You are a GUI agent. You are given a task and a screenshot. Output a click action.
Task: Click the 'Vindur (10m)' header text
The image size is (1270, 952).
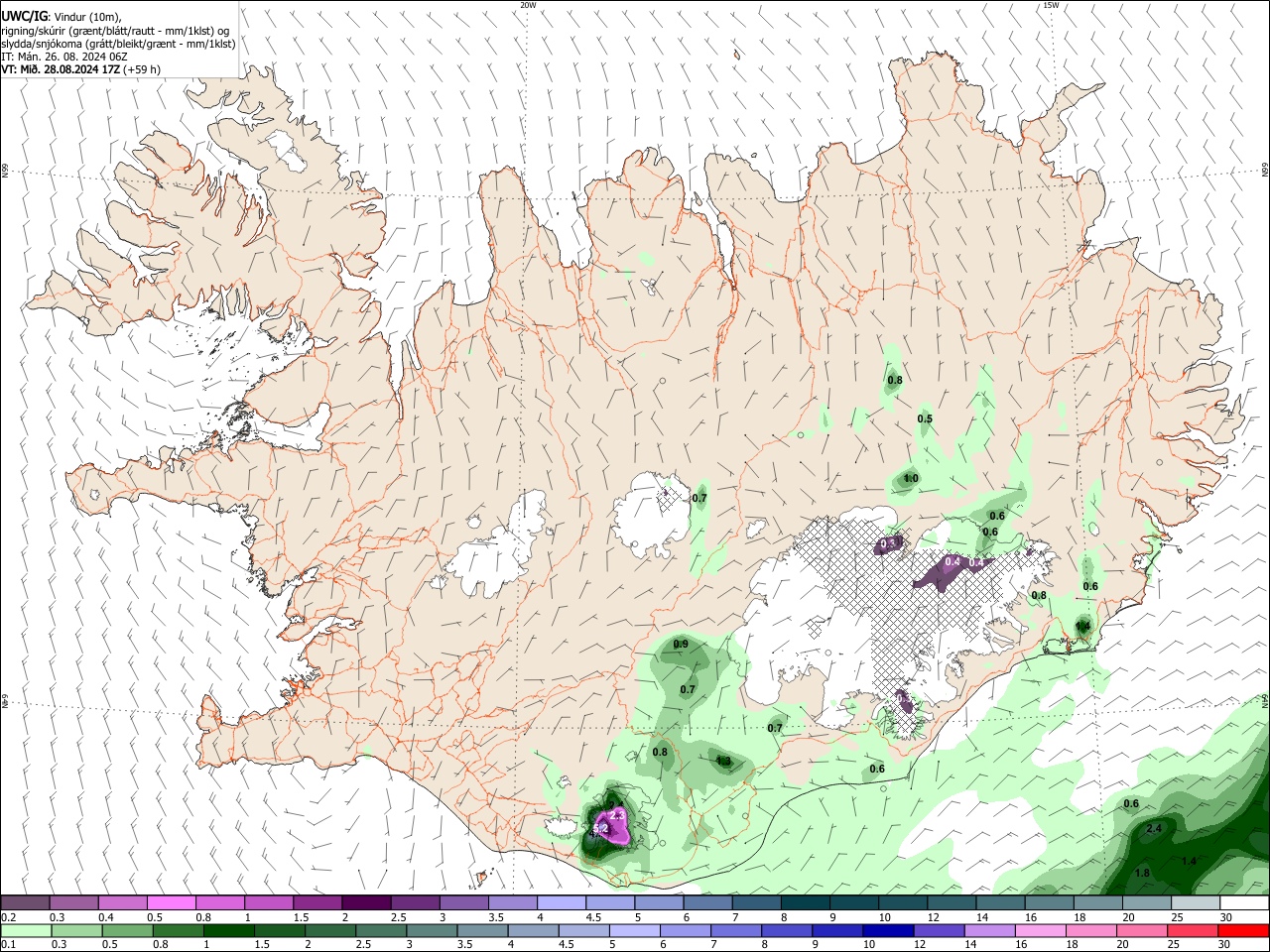87,16
